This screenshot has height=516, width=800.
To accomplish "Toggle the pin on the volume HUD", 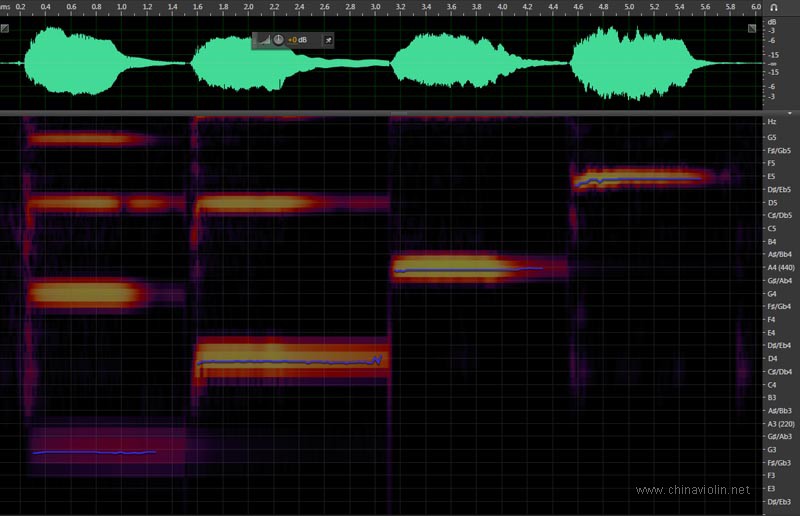I will 327,41.
